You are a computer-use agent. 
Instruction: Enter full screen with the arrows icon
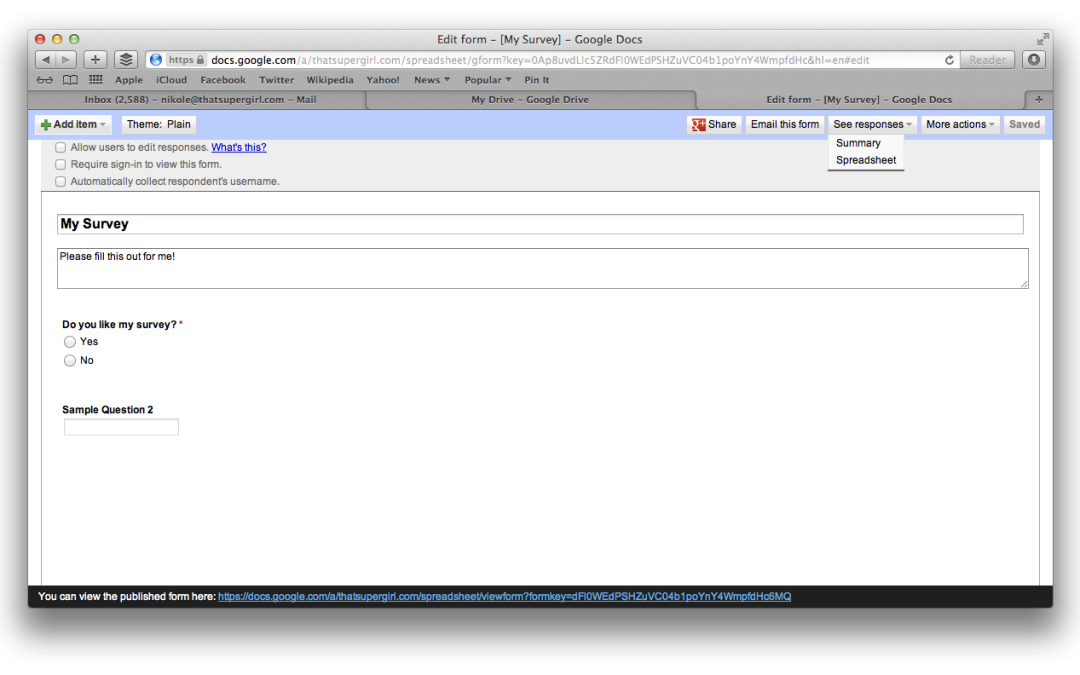1042,39
